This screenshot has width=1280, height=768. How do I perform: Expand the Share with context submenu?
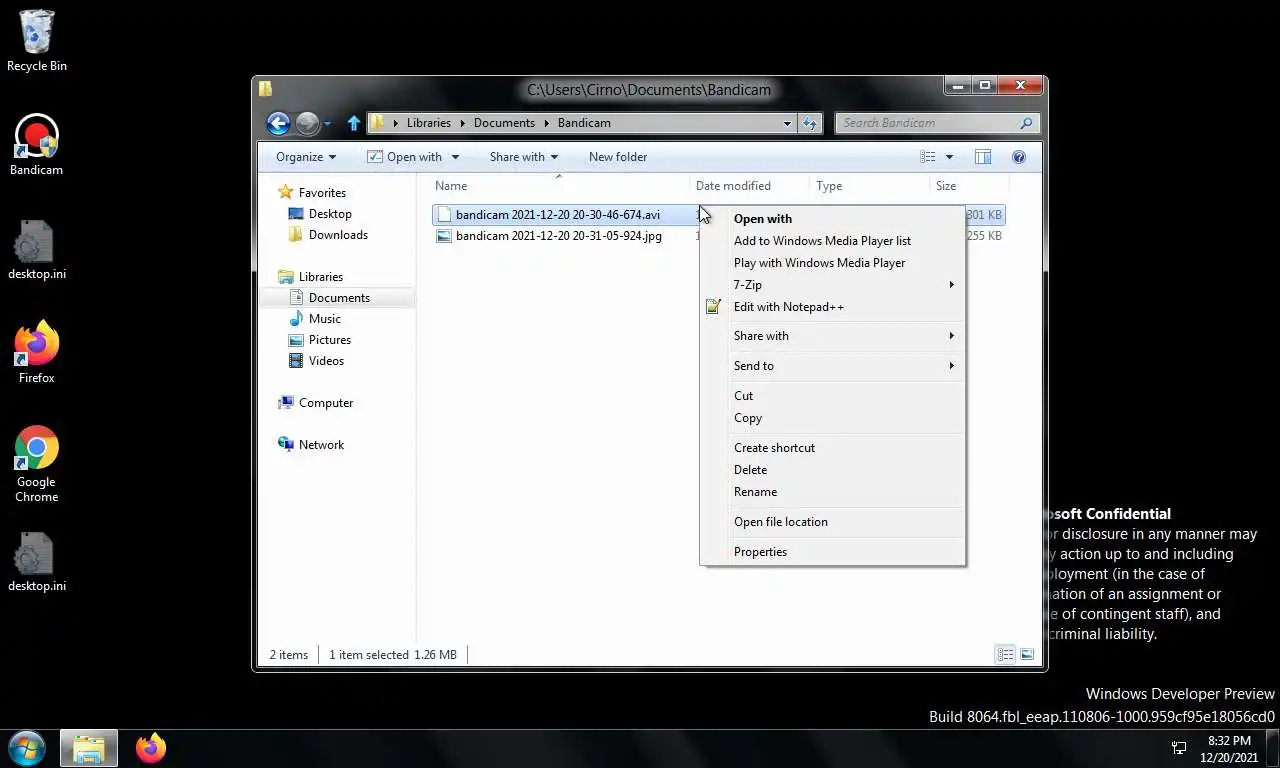[x=832, y=336]
